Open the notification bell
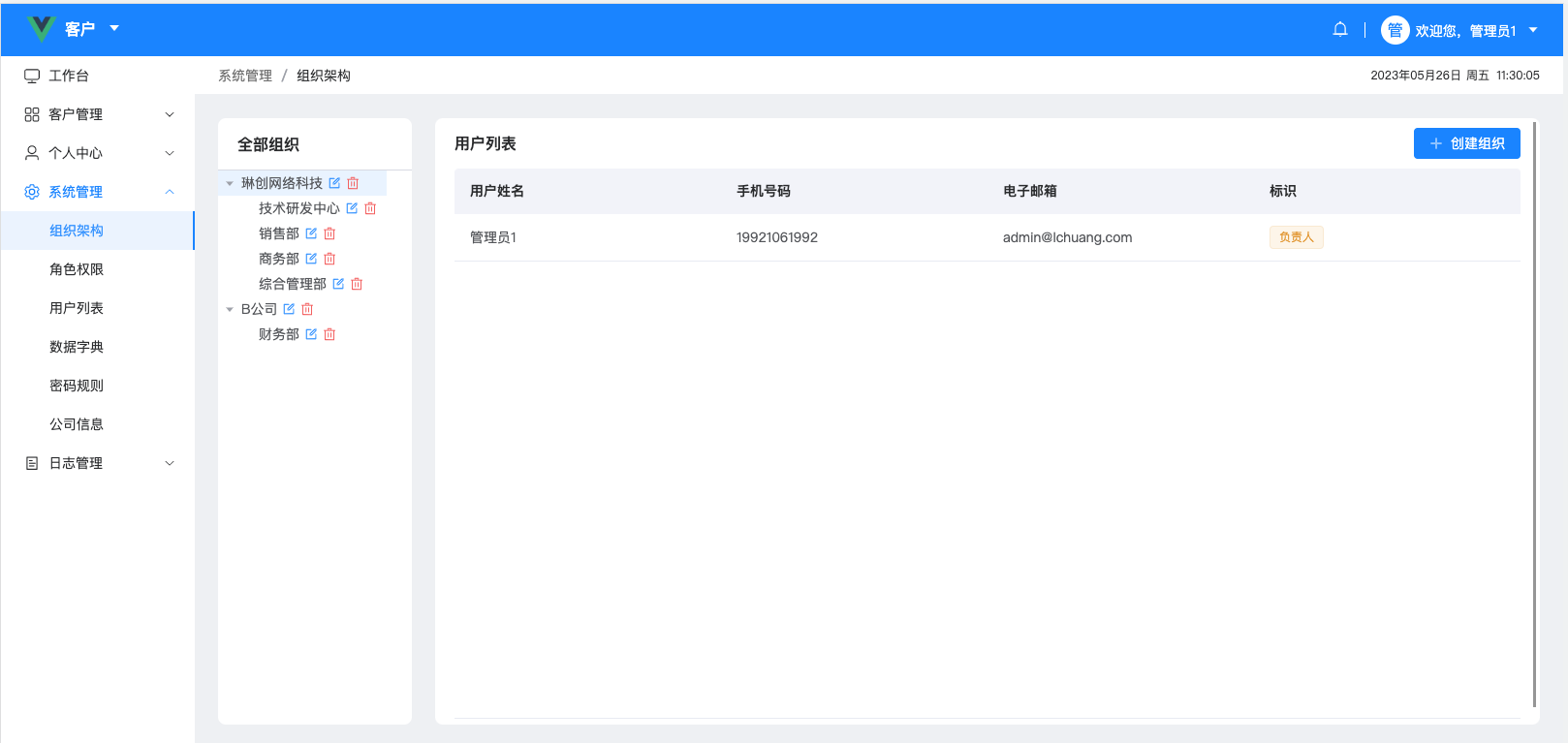 (1340, 29)
